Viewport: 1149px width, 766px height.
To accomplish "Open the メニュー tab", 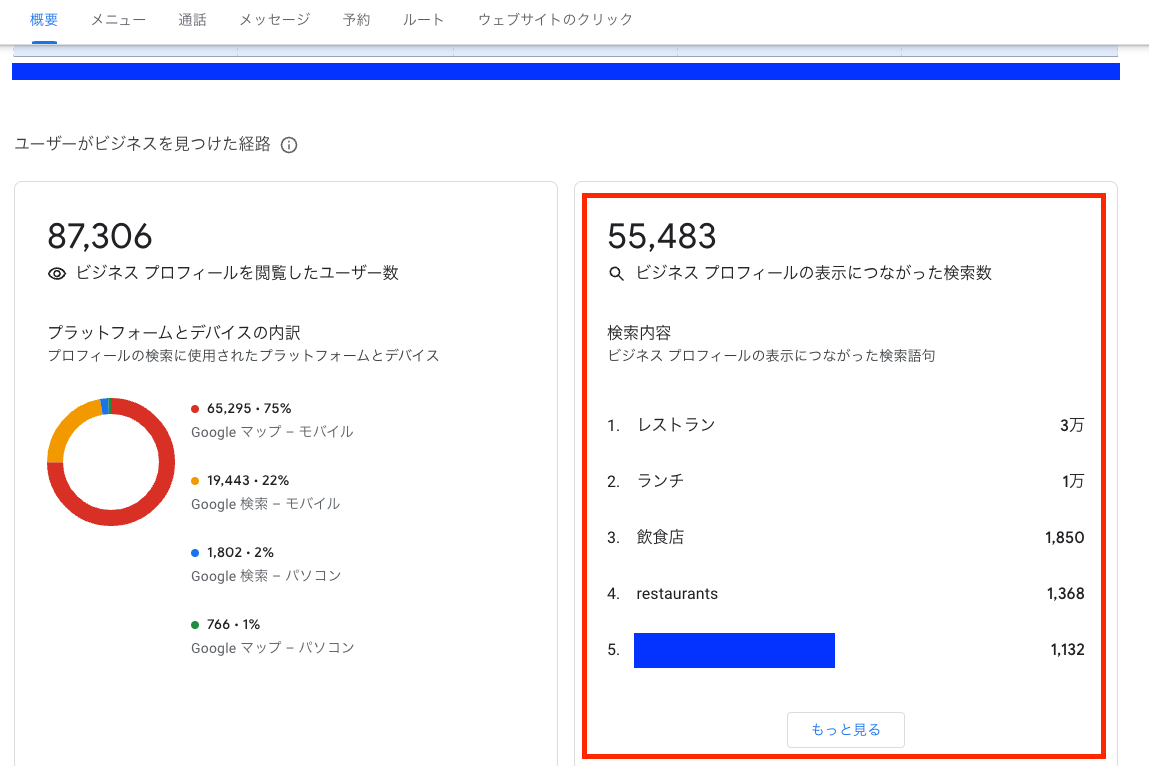I will click(118, 20).
